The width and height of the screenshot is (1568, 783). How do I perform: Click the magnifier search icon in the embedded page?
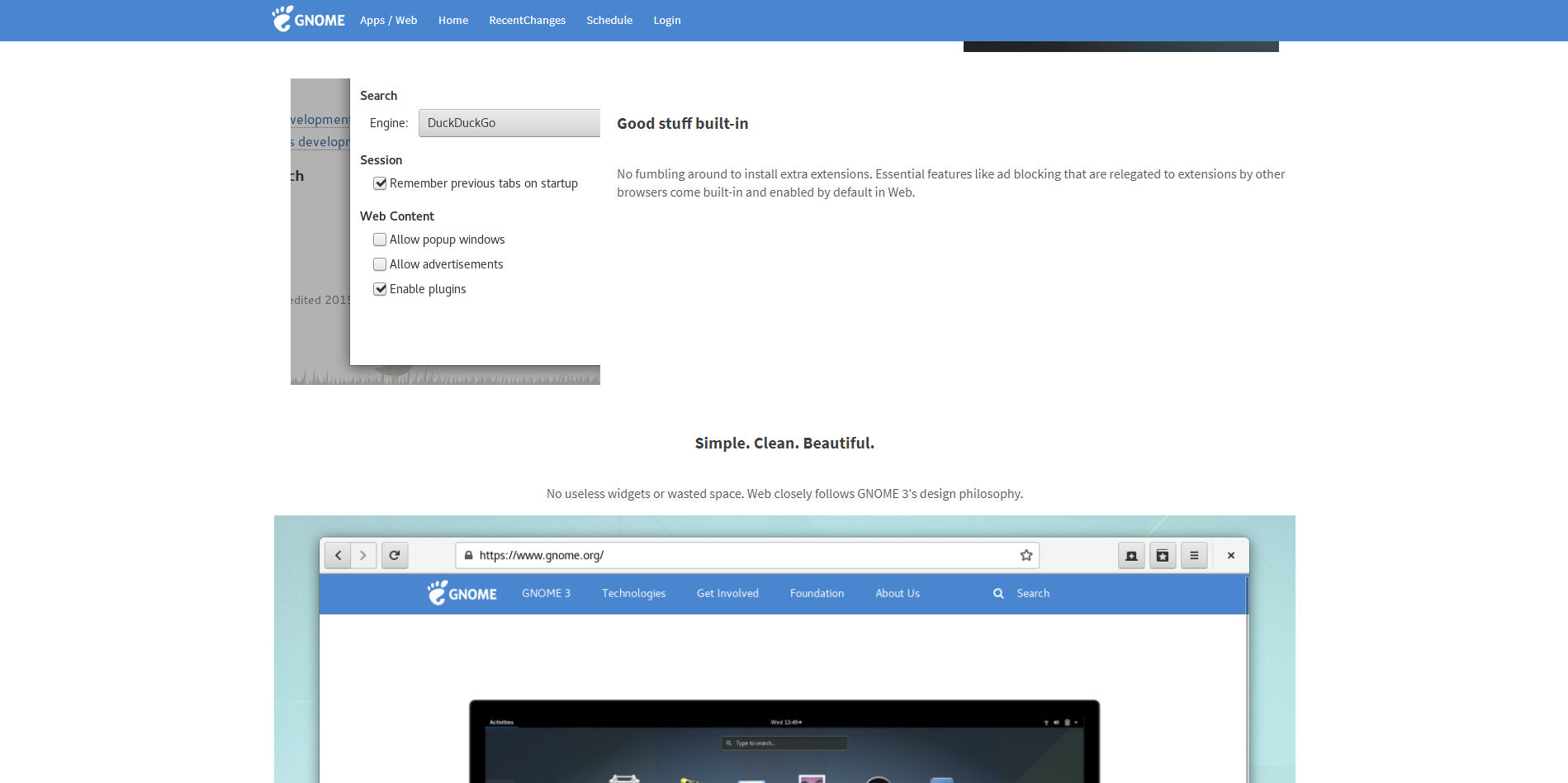(998, 593)
